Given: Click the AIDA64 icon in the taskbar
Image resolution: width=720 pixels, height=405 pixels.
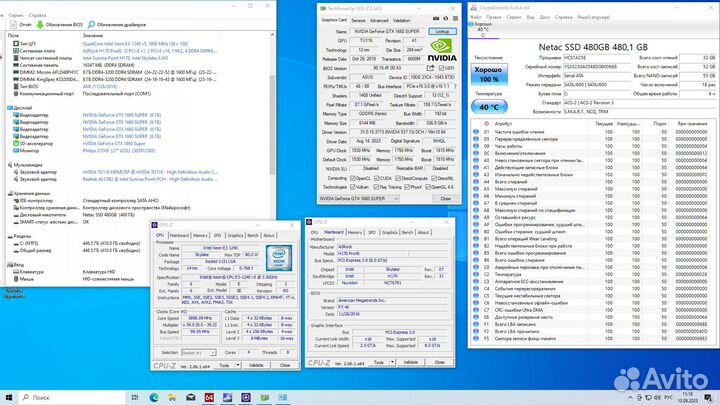Looking at the screenshot, I should [x=209, y=398].
